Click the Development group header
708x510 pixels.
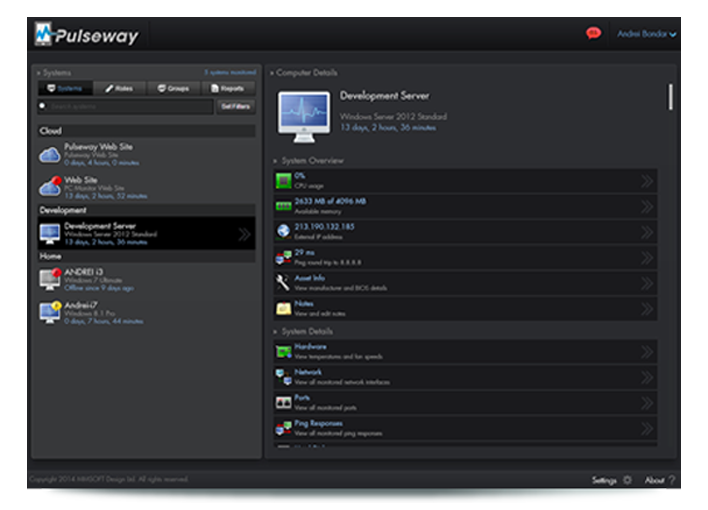pos(147,210)
